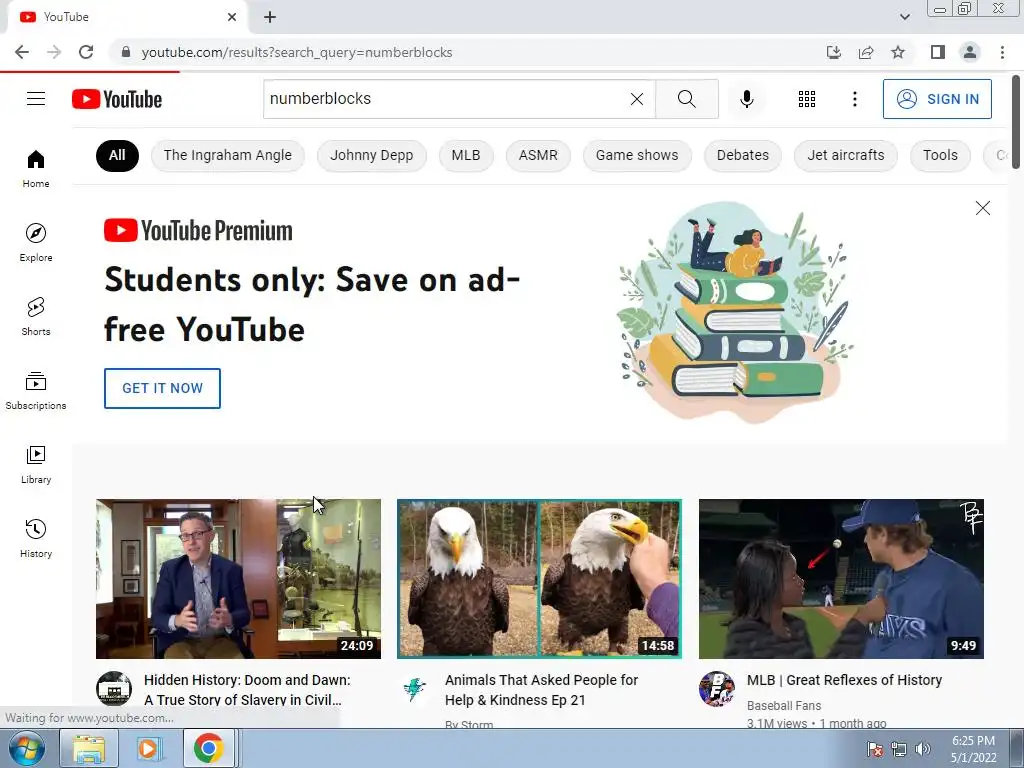1024x768 pixels.
Task: Select the Jet aircrafts chip
Action: 846,155
